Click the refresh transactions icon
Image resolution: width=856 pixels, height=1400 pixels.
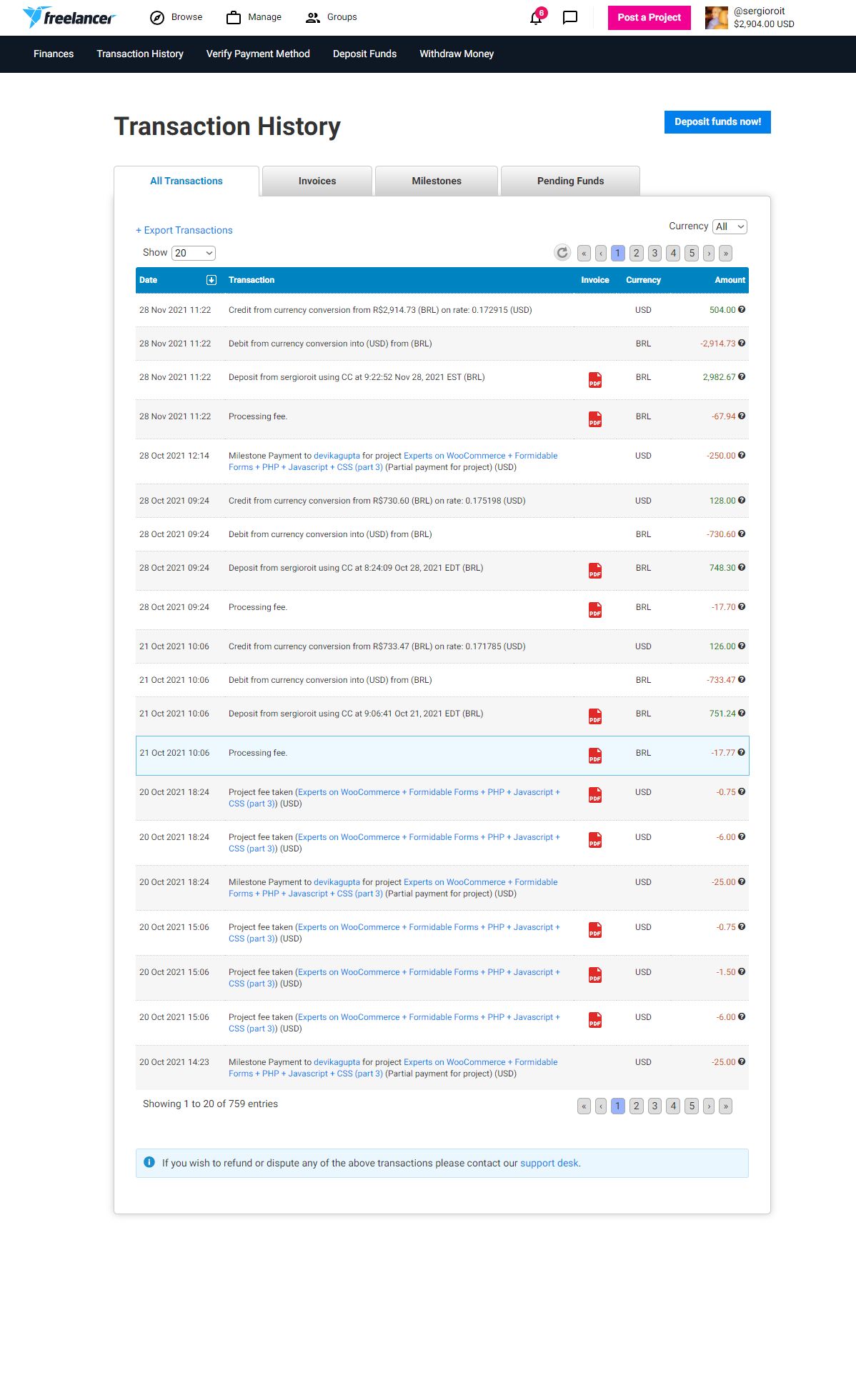[x=562, y=253]
